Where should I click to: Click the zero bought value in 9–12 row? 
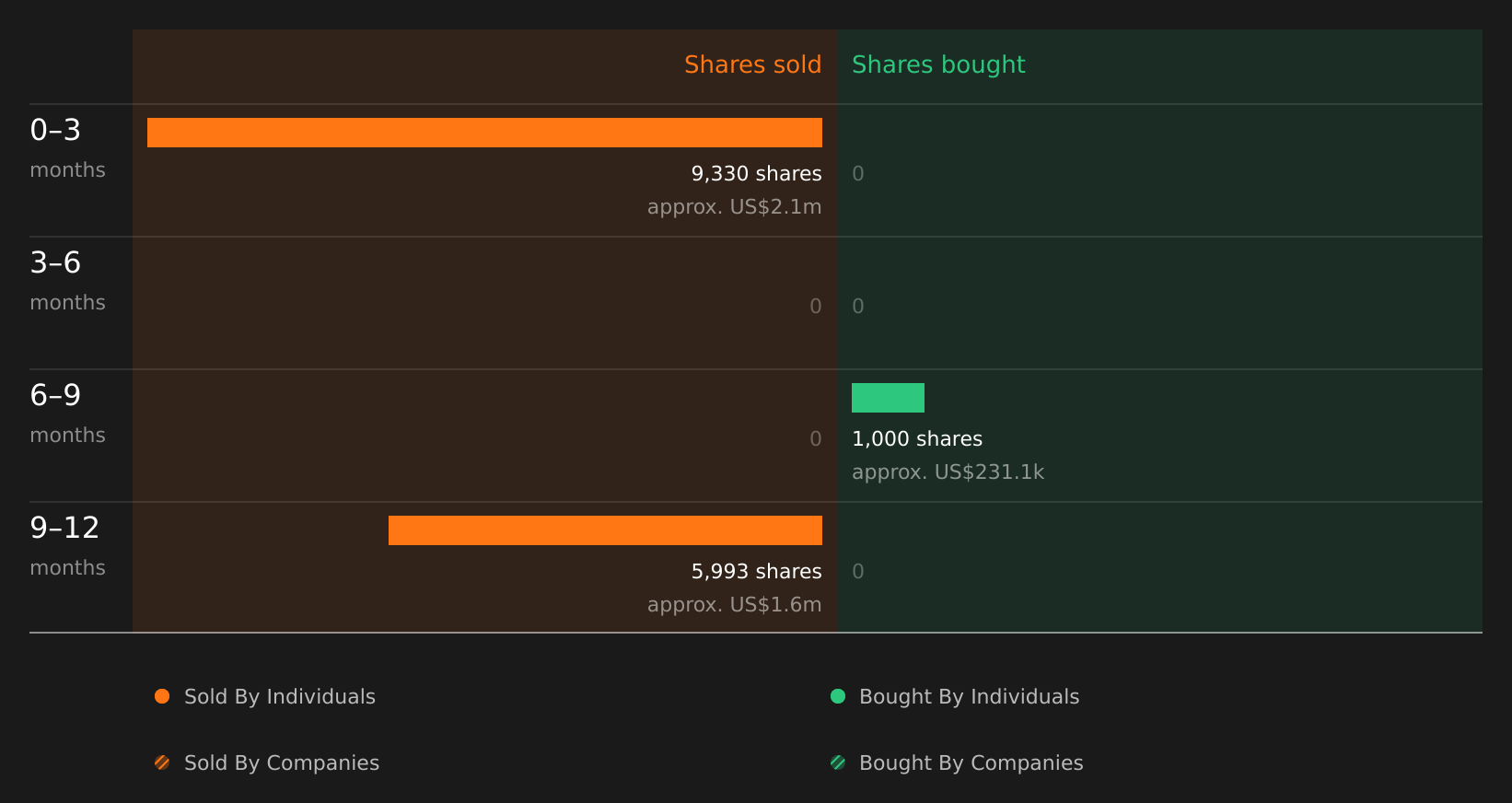(858, 572)
